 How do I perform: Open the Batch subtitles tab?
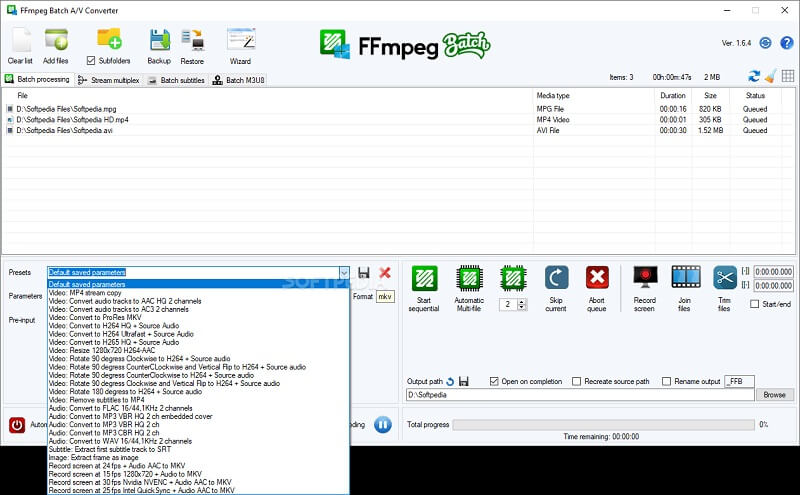pos(176,80)
